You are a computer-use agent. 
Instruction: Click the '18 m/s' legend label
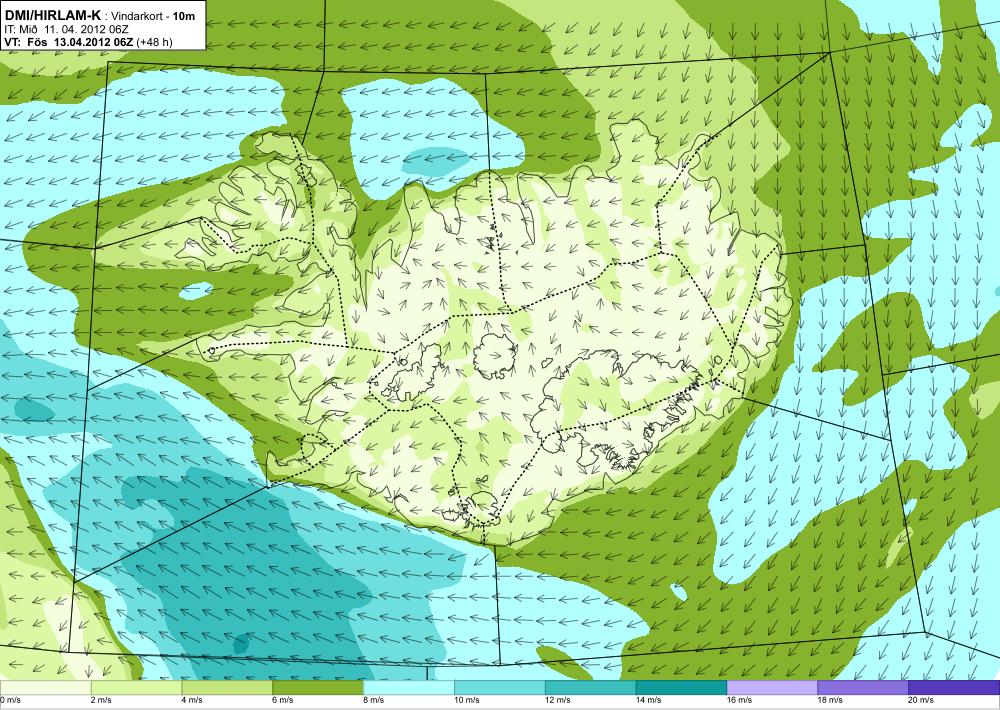(830, 700)
